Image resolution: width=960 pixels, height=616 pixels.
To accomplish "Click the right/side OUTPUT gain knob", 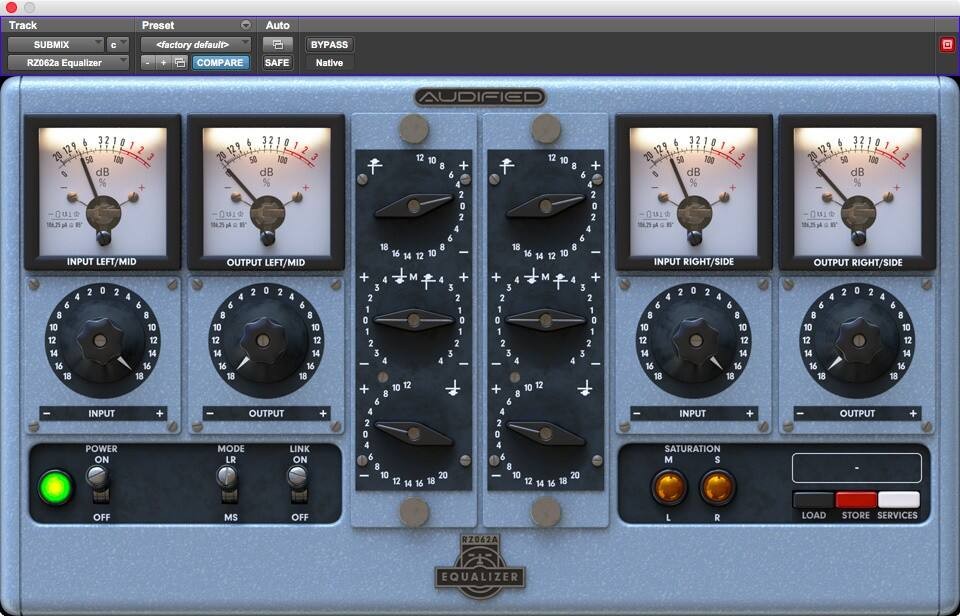I will point(857,341).
